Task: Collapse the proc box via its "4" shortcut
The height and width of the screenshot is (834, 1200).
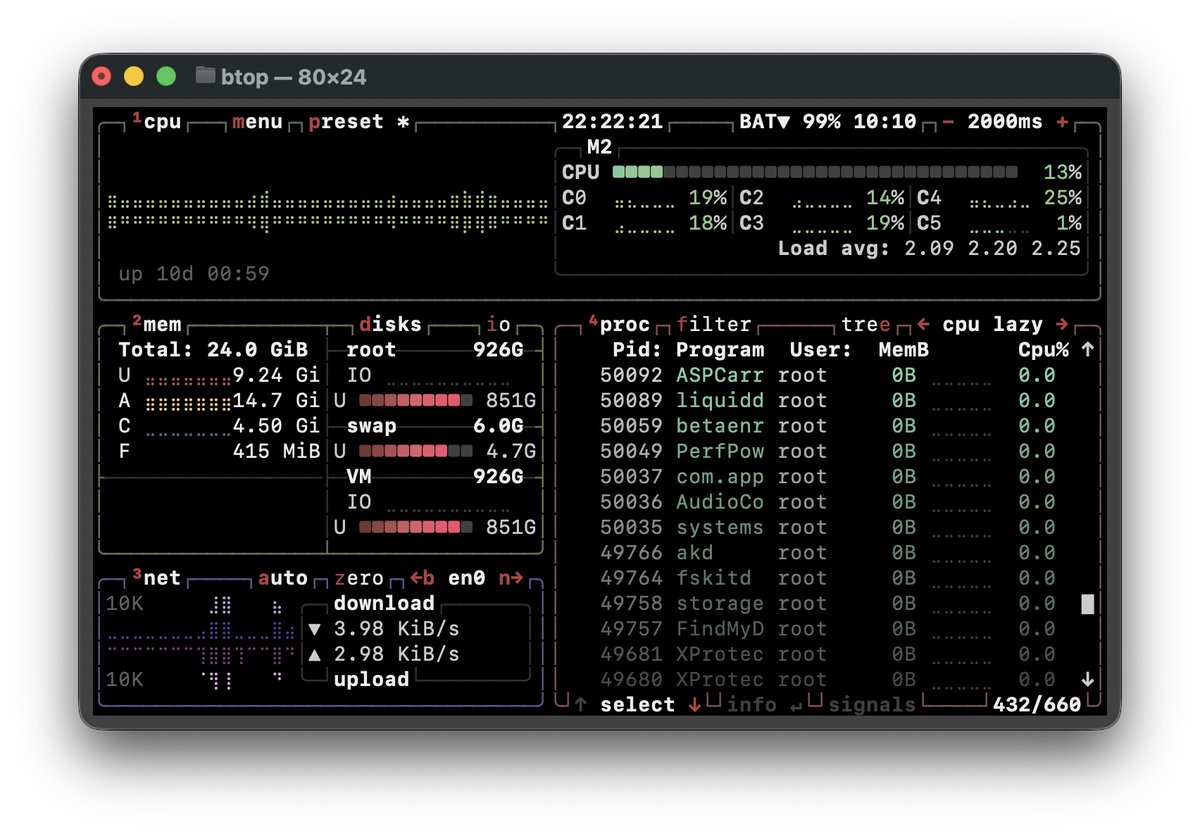Action: click(x=592, y=321)
